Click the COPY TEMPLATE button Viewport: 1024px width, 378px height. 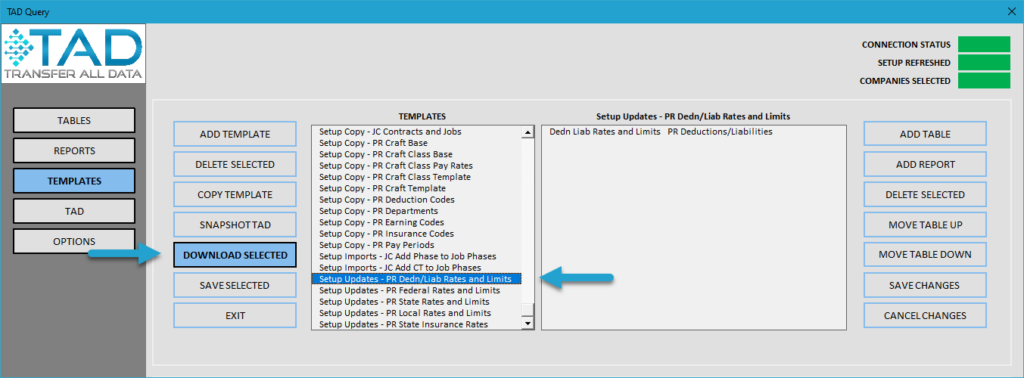tap(234, 195)
